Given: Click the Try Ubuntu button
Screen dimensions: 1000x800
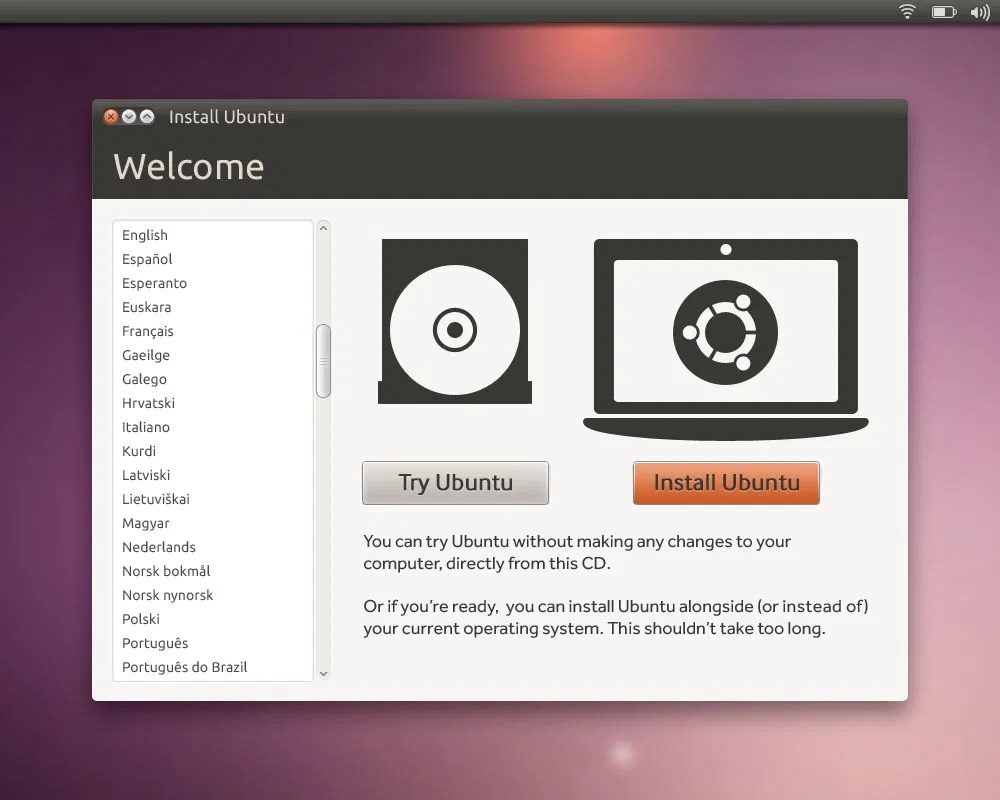Looking at the screenshot, I should [455, 483].
